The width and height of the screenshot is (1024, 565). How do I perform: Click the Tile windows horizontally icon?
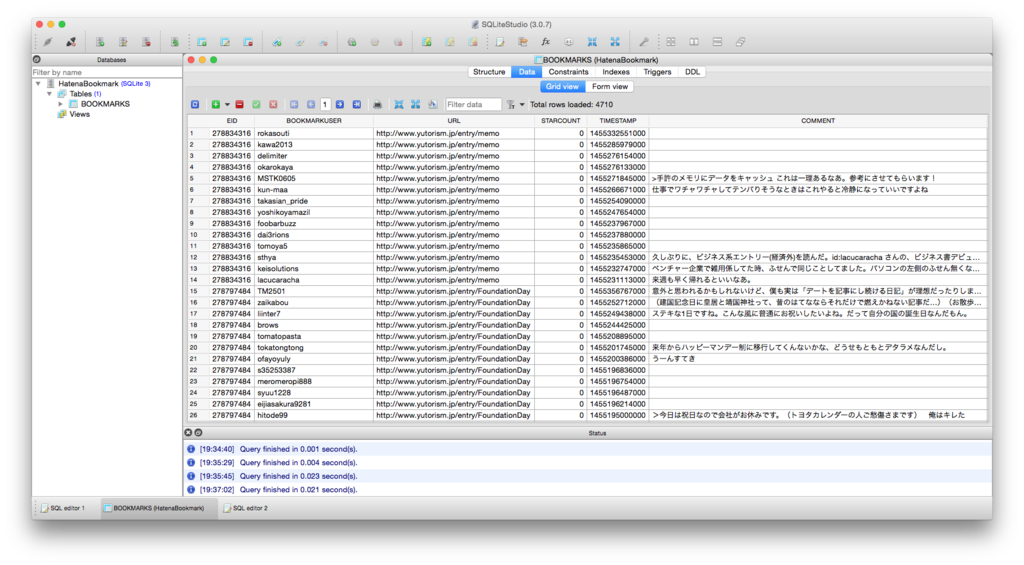[694, 42]
